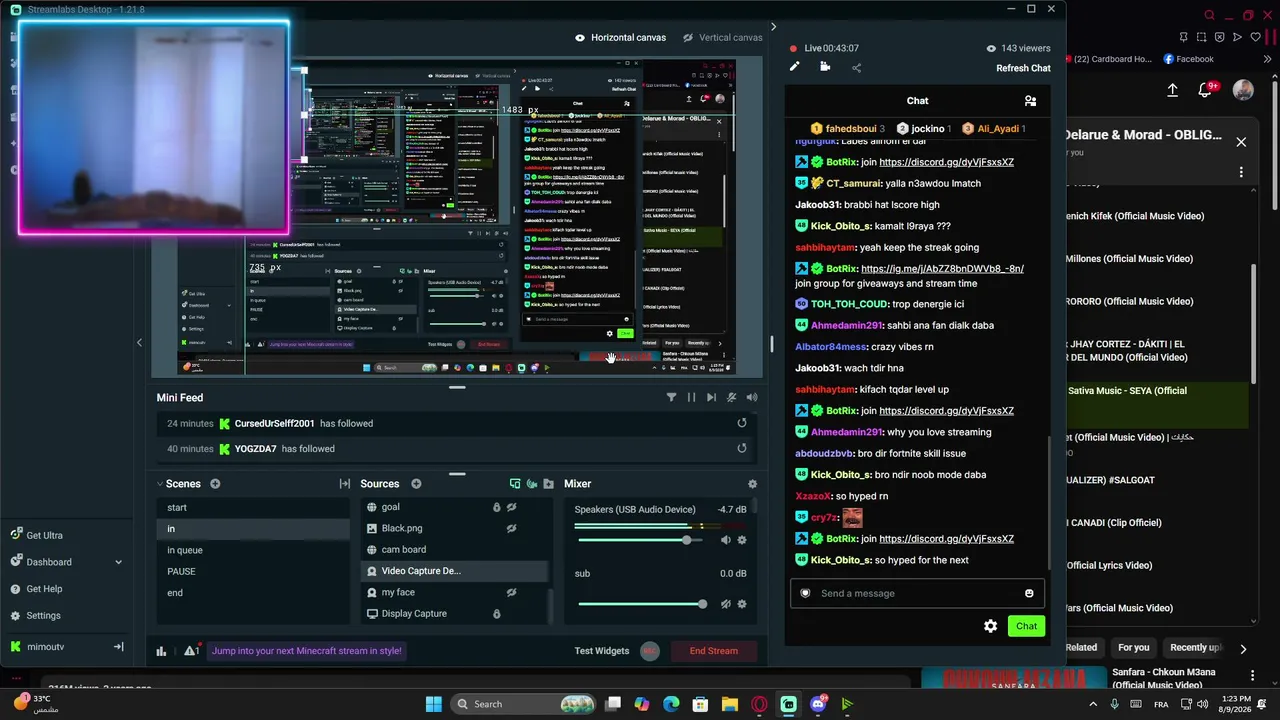The width and height of the screenshot is (1280, 720).
Task: Expand the Dashboard sidebar menu
Action: [118, 562]
